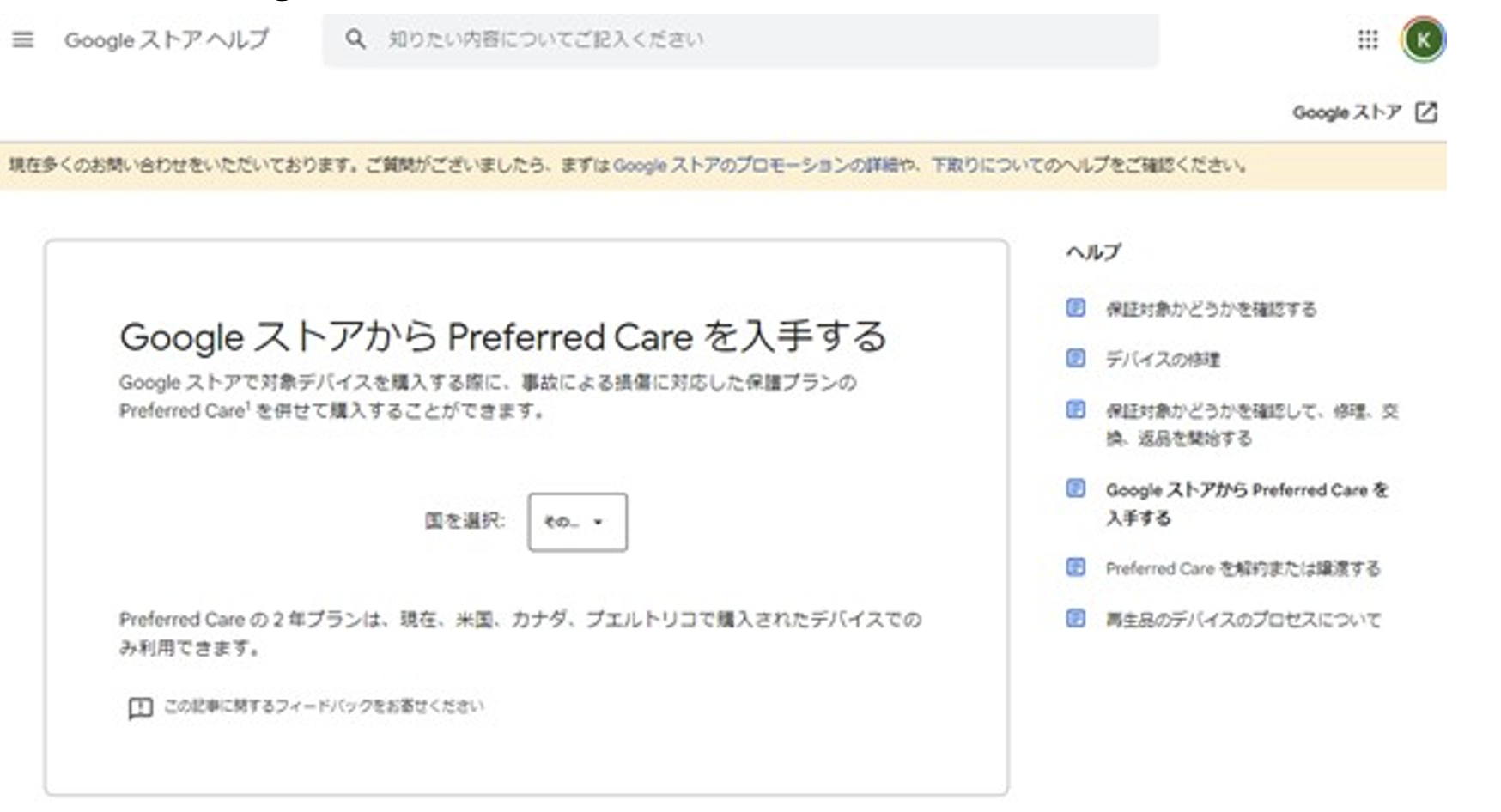The image size is (1501, 812).
Task: Click article icon beside 修理、交換、返品を開始する
Action: click(x=1075, y=409)
